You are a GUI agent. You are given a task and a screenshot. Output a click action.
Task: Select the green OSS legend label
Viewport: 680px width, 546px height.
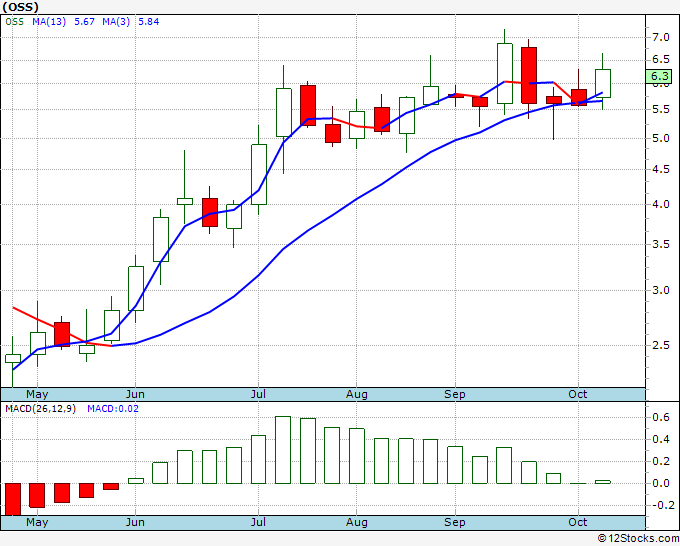point(15,22)
